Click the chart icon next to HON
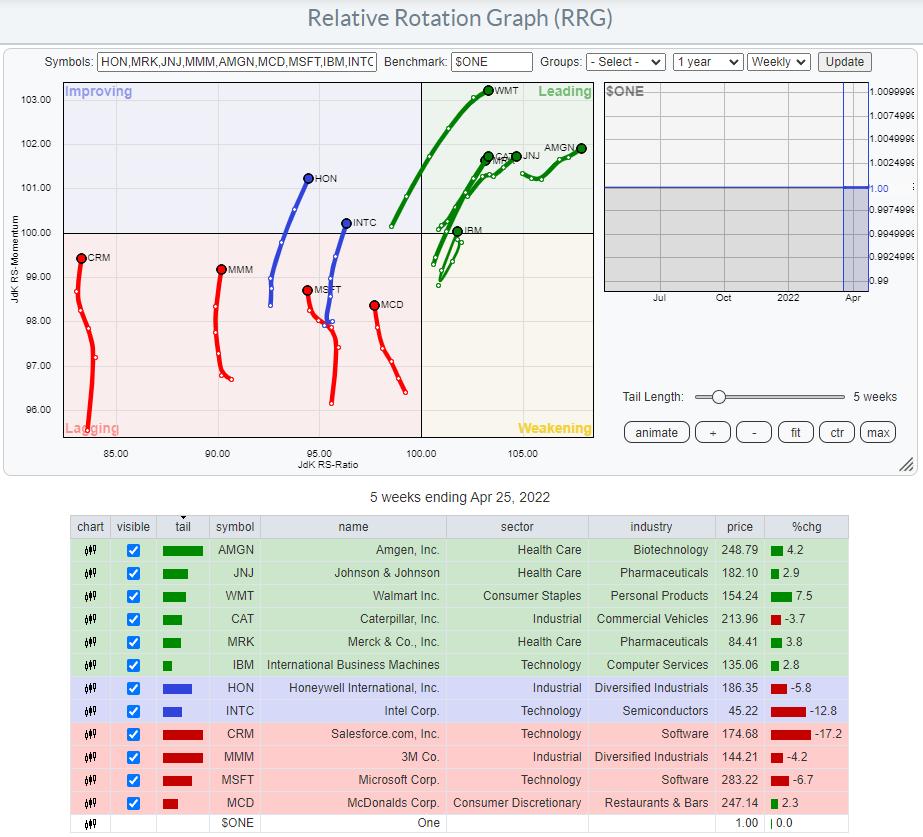Screen dimensions: 923x837 [x=90, y=688]
